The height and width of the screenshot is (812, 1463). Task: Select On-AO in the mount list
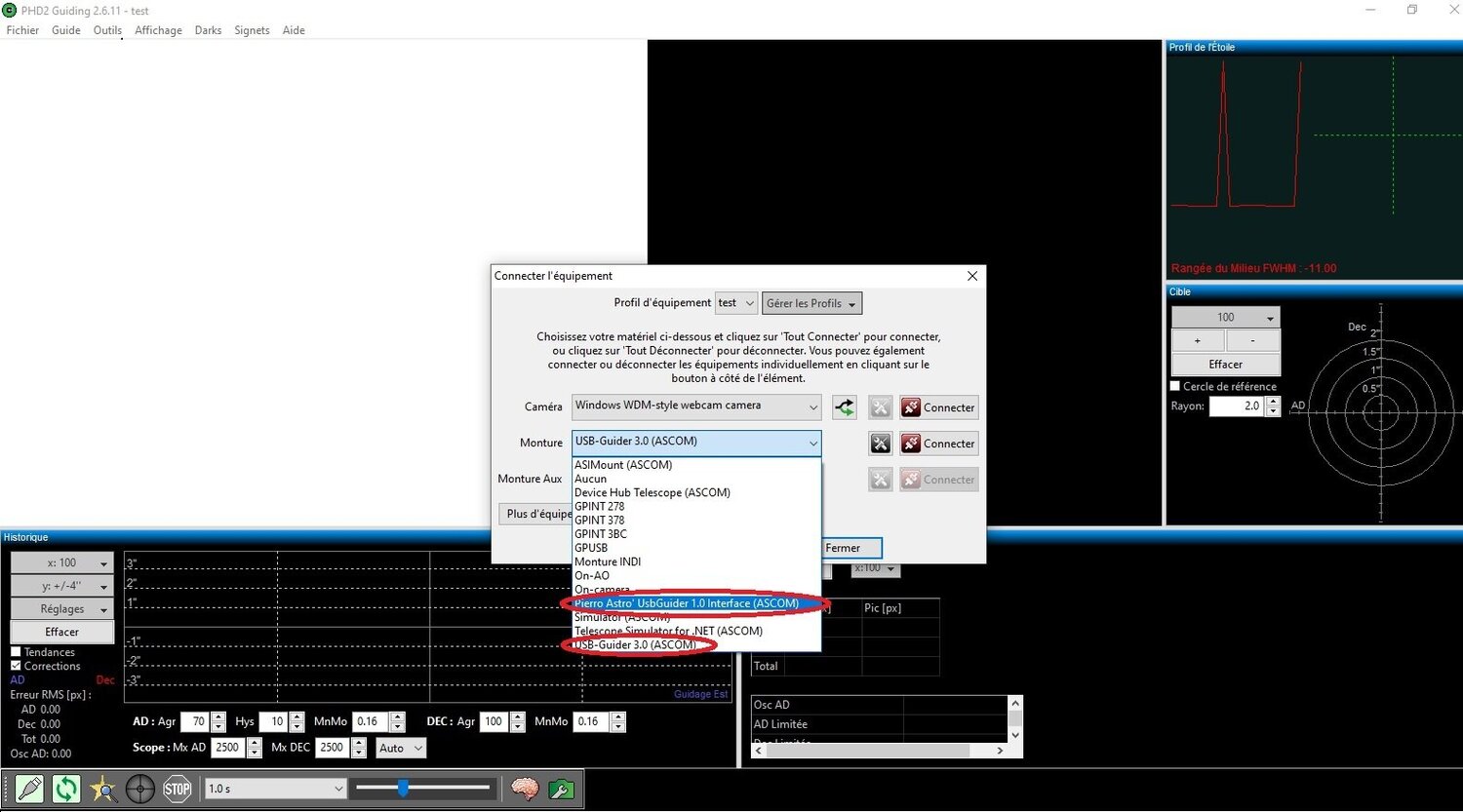[x=696, y=575]
